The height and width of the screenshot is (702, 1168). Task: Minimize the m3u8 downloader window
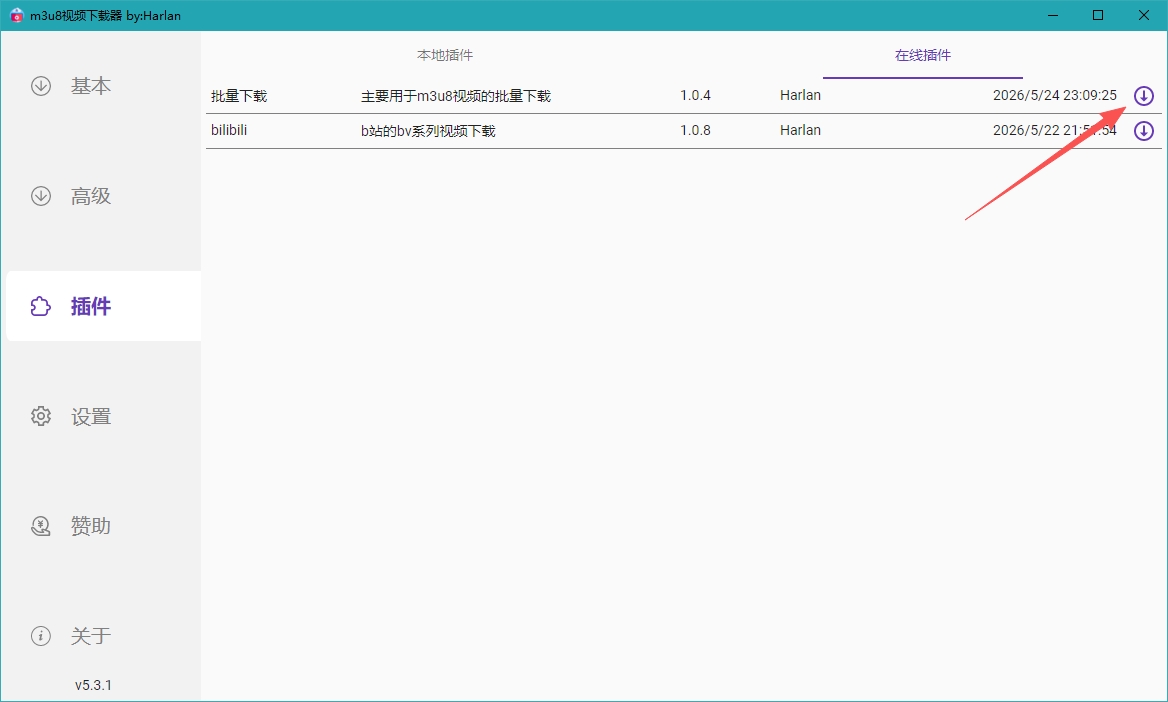point(1053,15)
